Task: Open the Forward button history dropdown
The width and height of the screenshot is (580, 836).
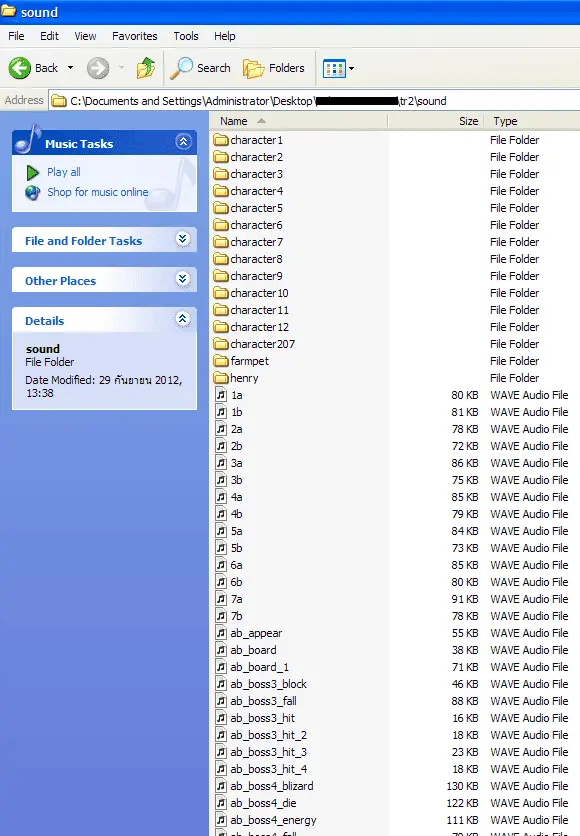Action: 122,68
